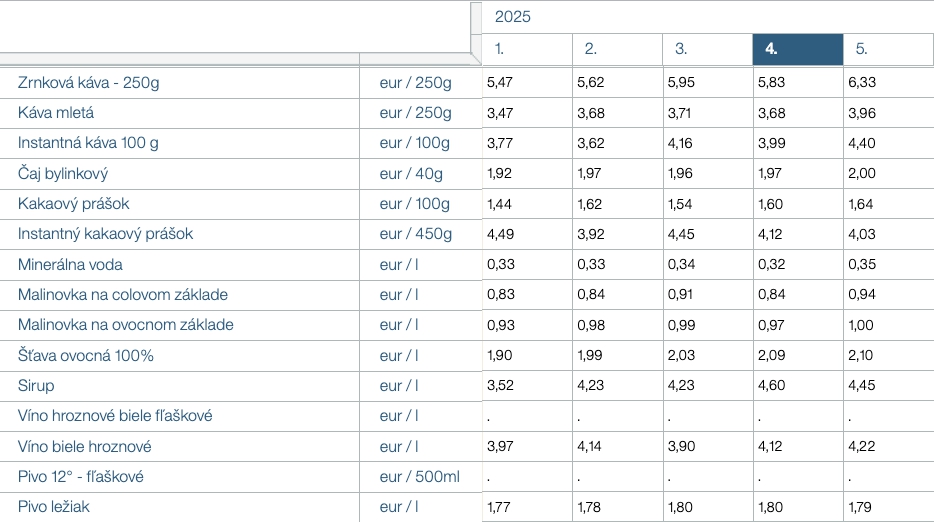Click the 2025 year header
The width and height of the screenshot is (934, 522).
coord(513,17)
